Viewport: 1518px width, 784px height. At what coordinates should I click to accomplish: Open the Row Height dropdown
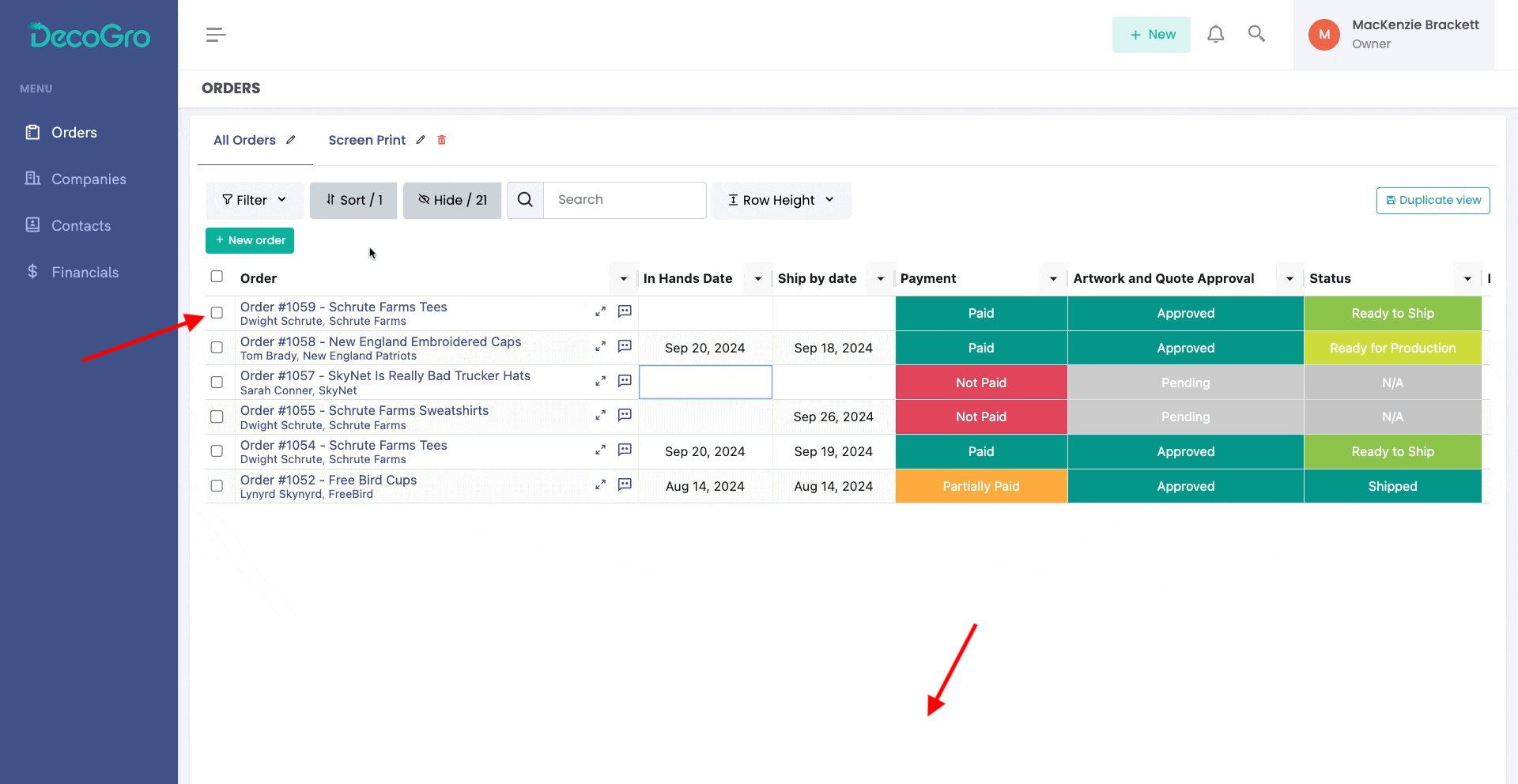tap(781, 200)
